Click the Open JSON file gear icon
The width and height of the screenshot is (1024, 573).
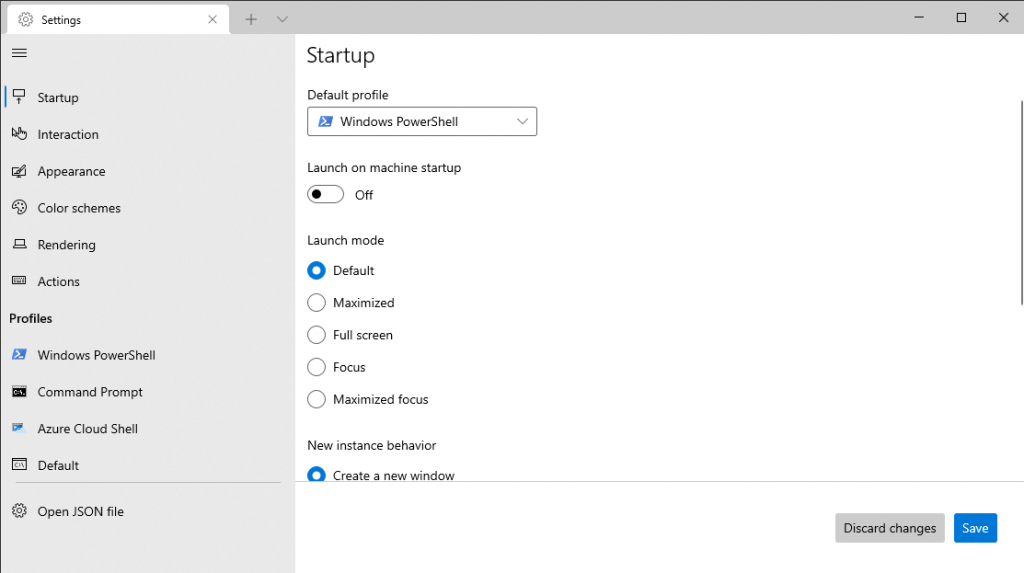[x=19, y=511]
